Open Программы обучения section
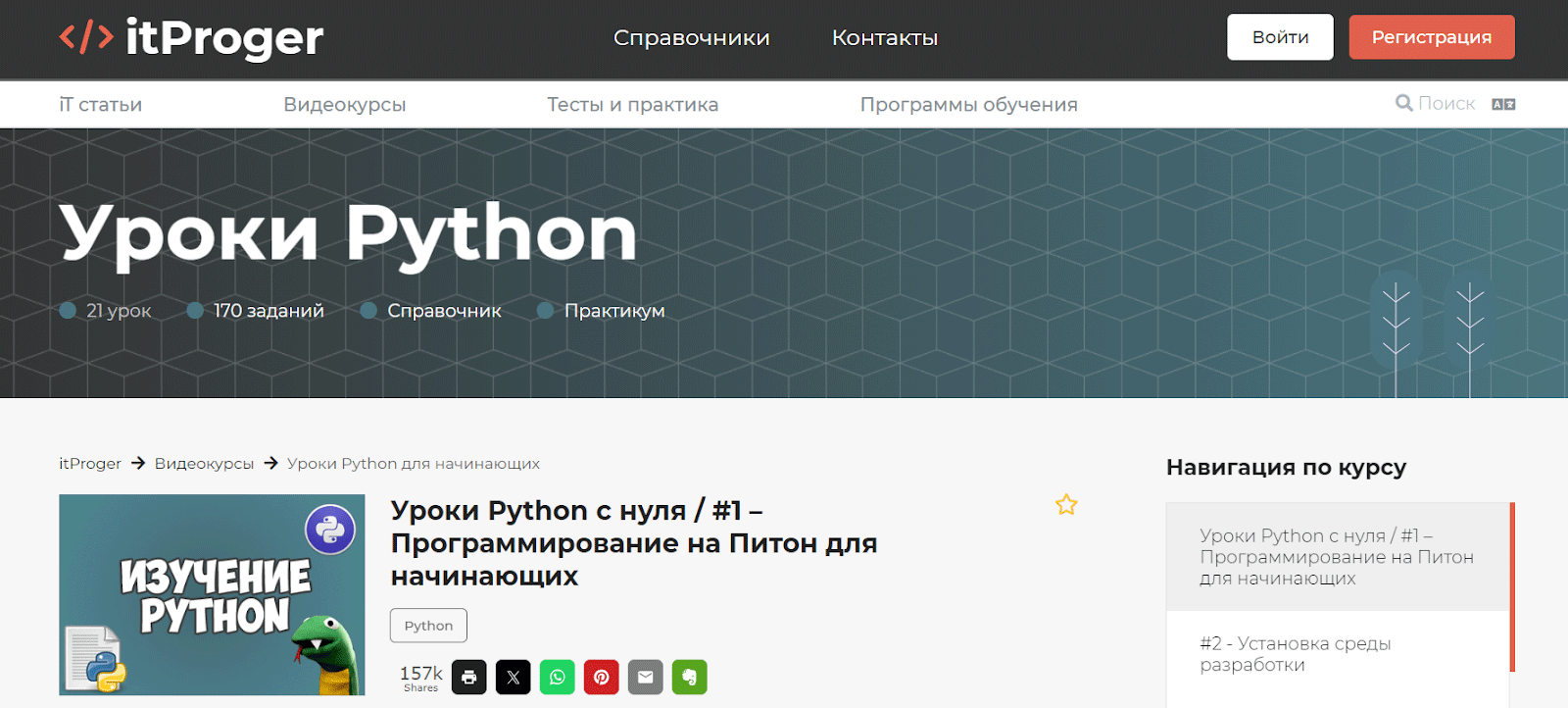Image resolution: width=1568 pixels, height=708 pixels. click(968, 105)
